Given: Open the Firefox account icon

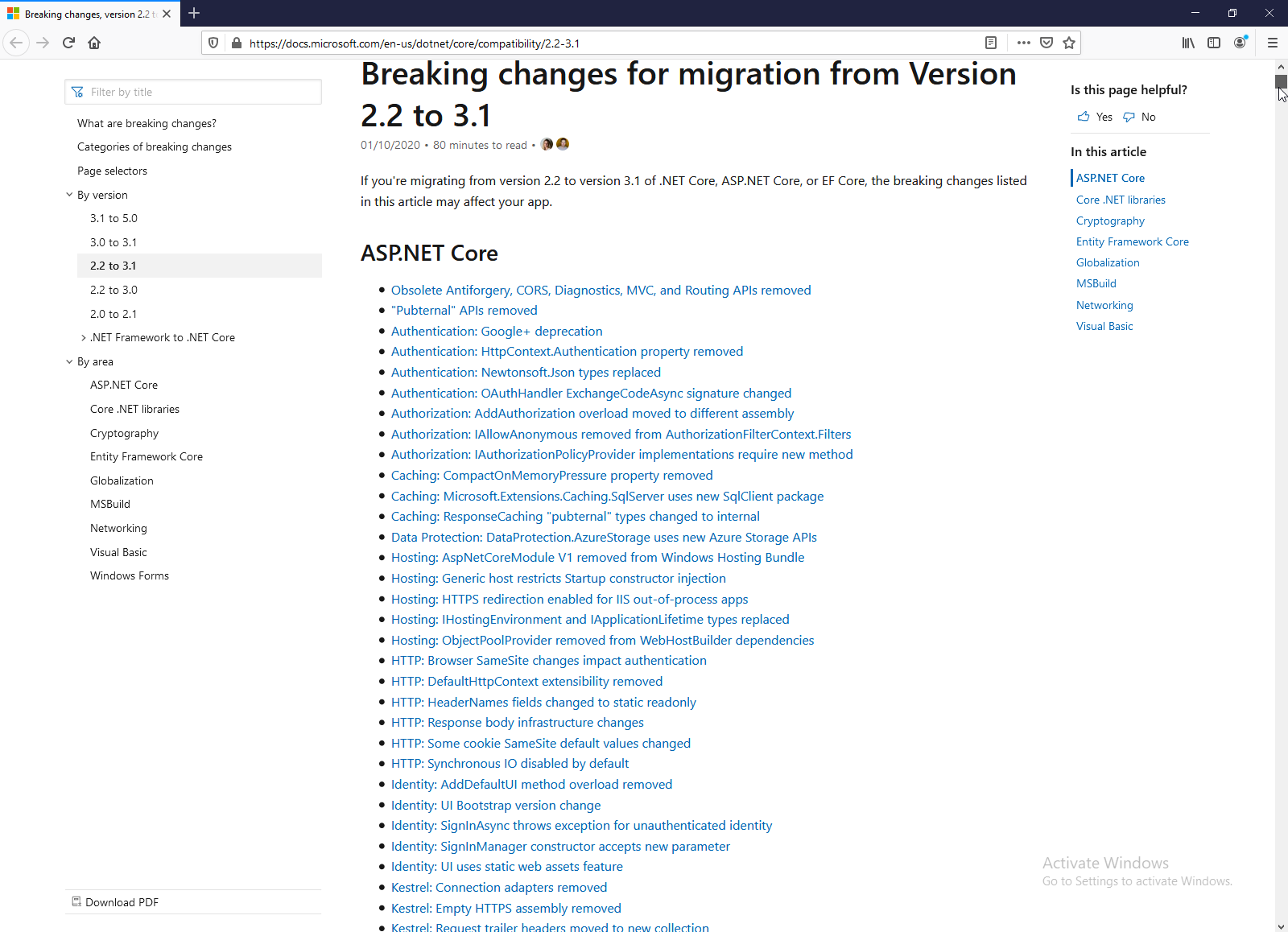Looking at the screenshot, I should (x=1240, y=43).
